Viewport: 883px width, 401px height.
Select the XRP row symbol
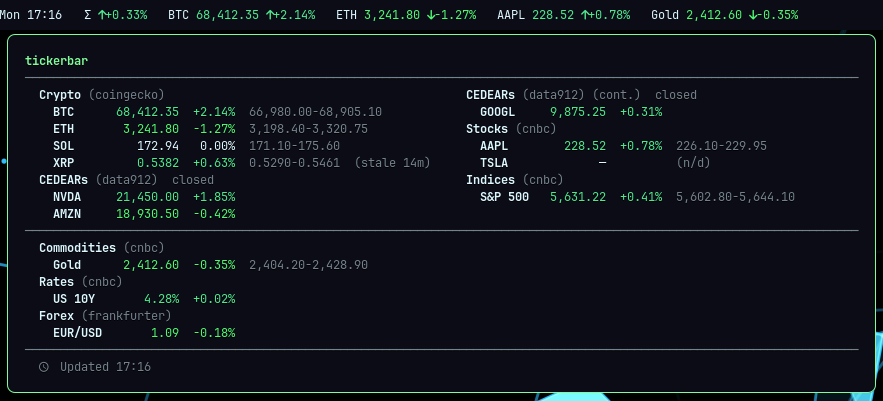[x=64, y=163]
